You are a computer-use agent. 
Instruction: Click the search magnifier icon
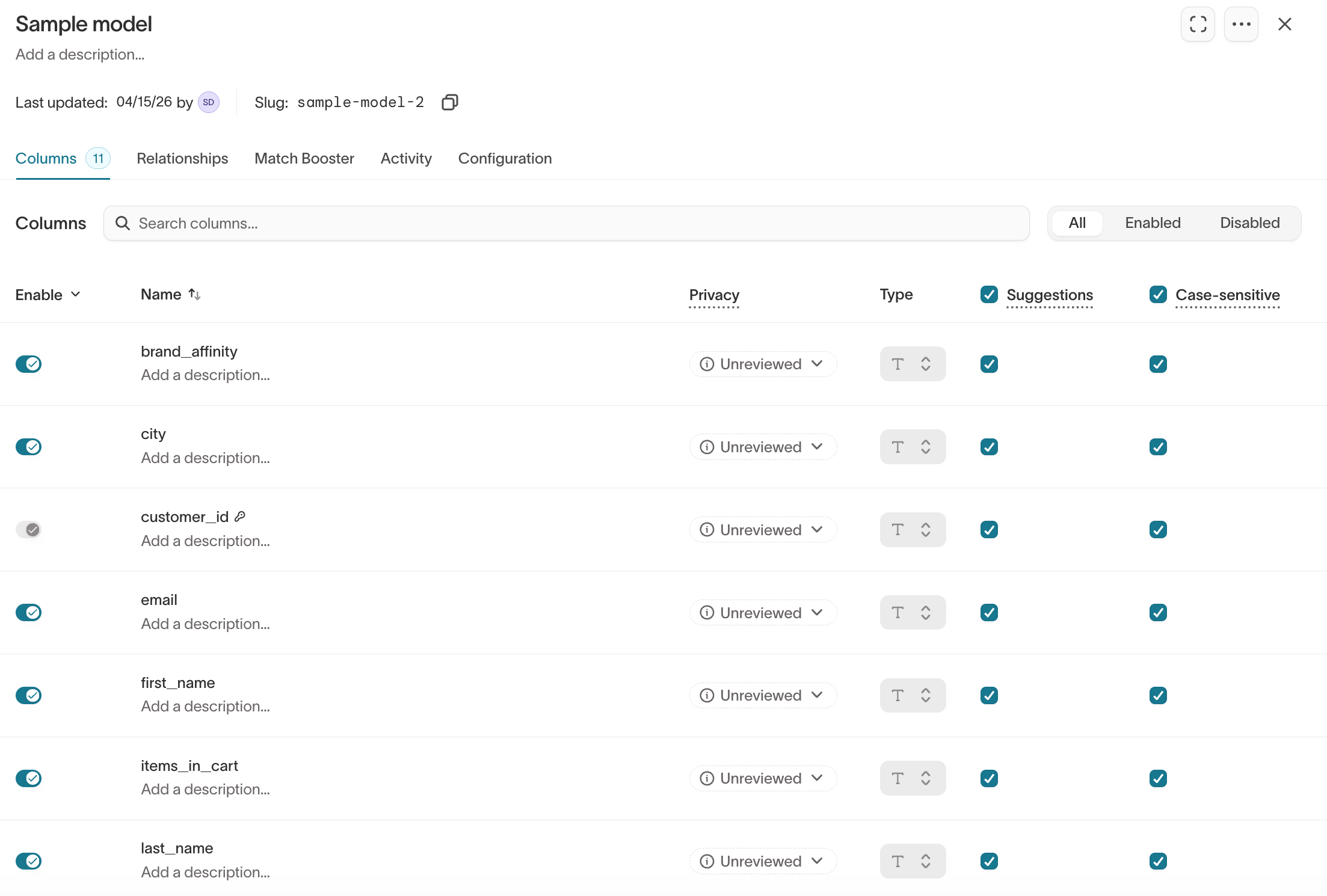tap(123, 222)
